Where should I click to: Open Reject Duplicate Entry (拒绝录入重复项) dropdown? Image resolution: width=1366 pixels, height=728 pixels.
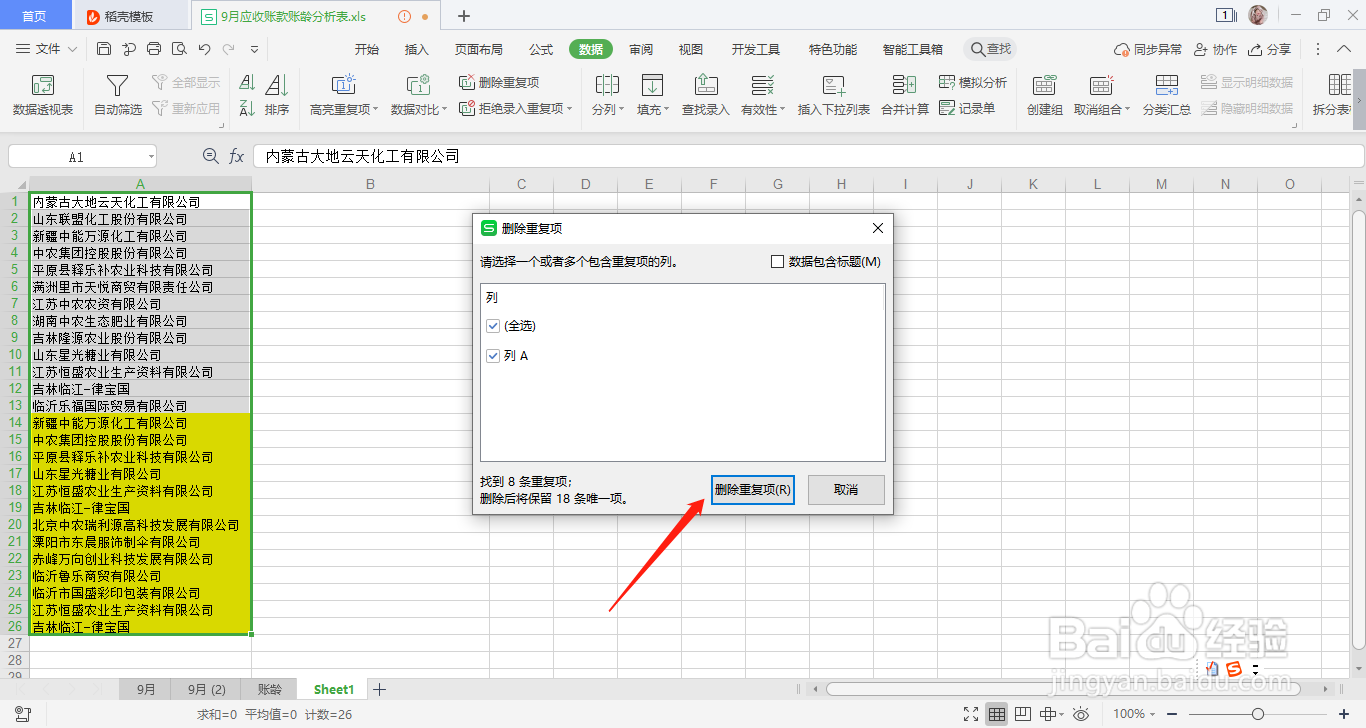click(515, 108)
